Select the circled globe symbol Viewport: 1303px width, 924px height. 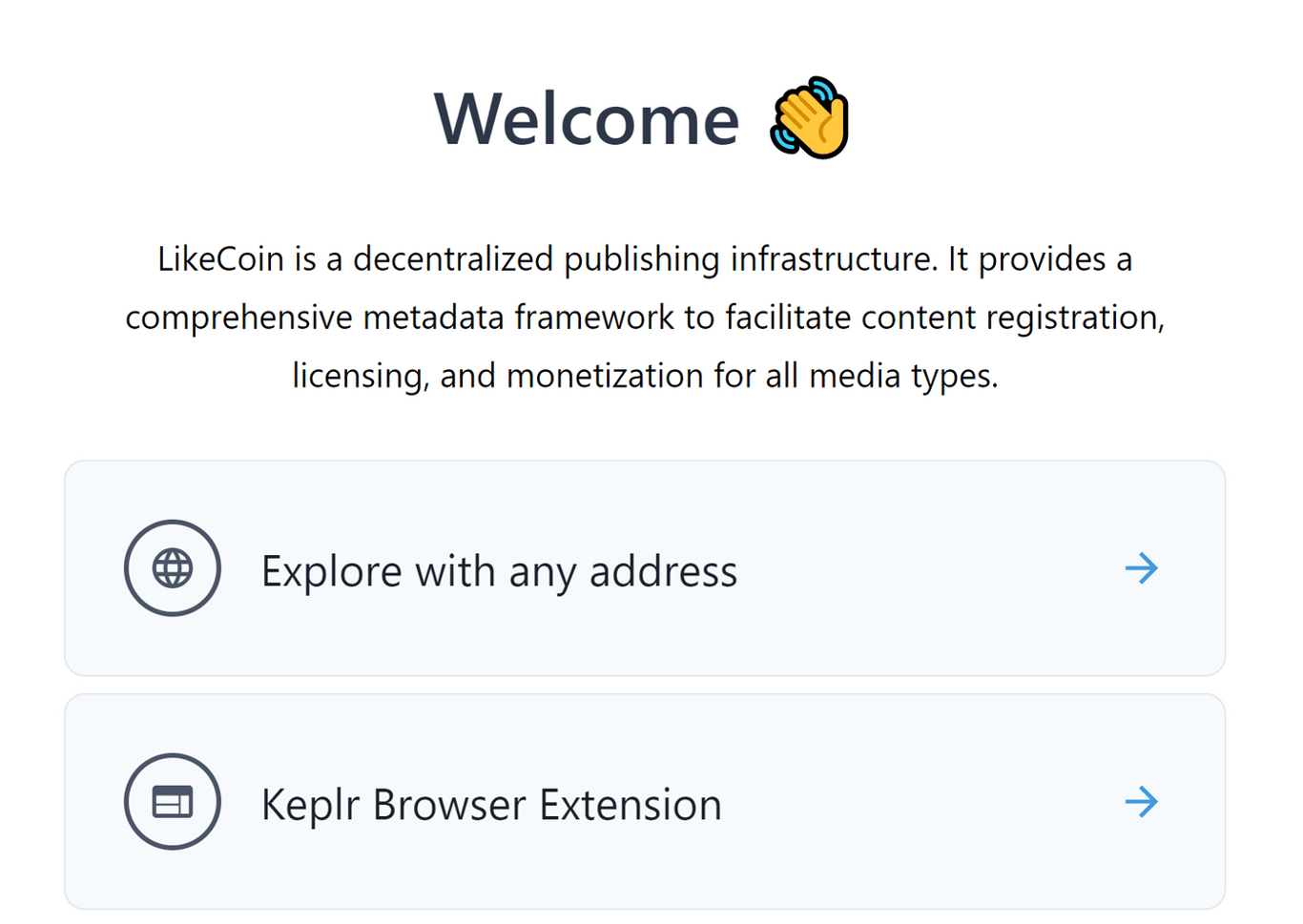coord(173,568)
